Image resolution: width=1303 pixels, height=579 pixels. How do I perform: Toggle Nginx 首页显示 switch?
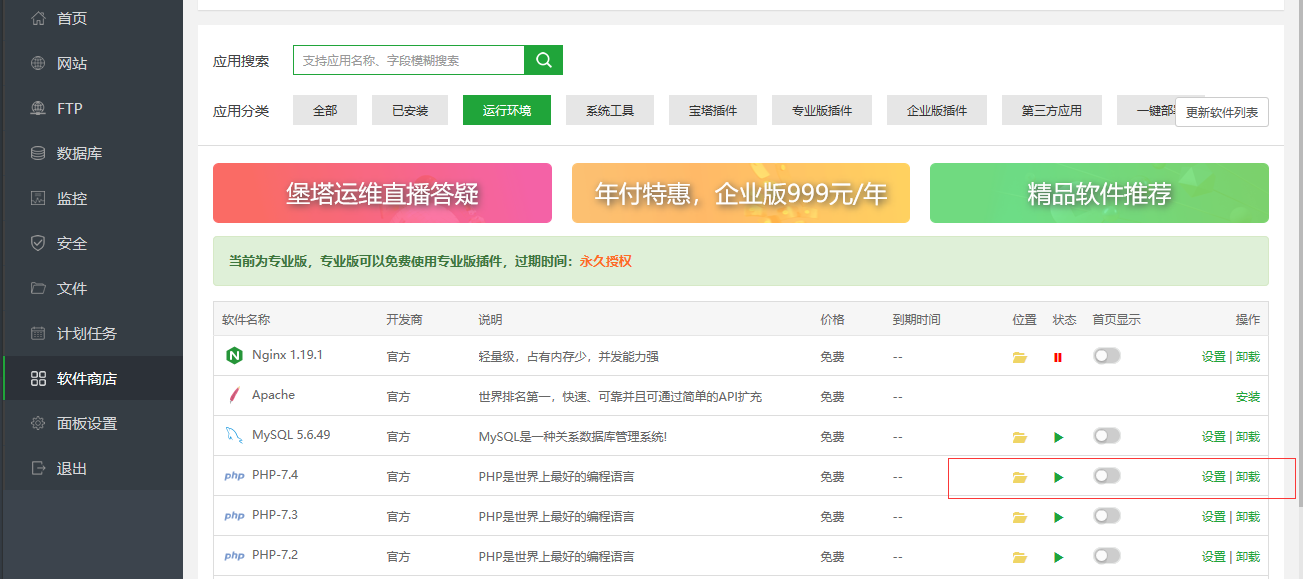[x=1107, y=355]
